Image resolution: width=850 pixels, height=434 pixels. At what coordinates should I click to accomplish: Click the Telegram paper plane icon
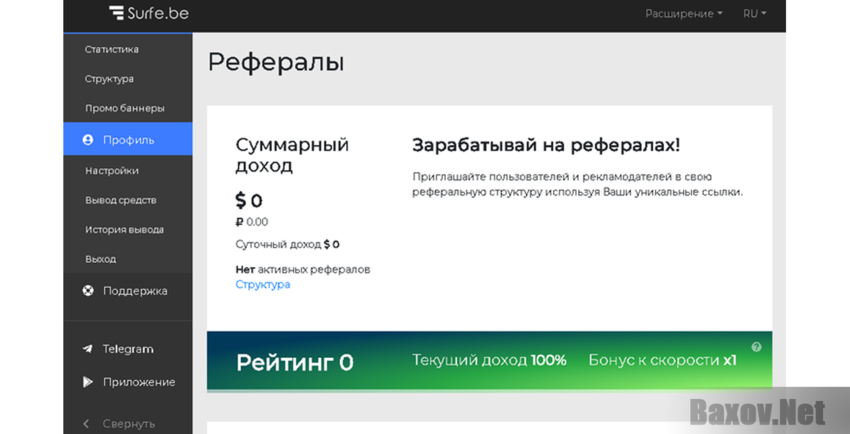(87, 349)
